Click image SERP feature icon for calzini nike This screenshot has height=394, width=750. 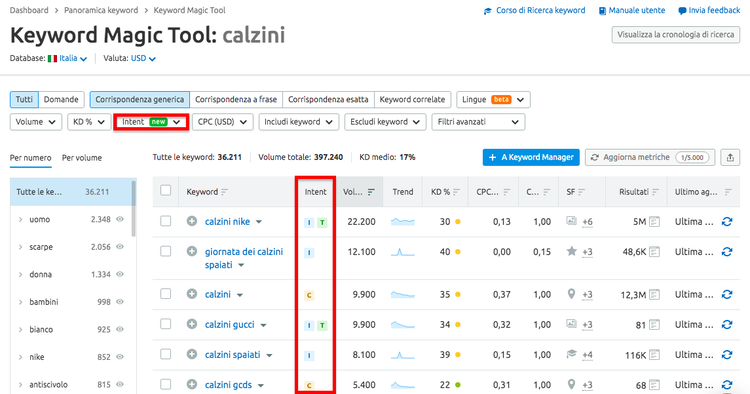point(571,221)
